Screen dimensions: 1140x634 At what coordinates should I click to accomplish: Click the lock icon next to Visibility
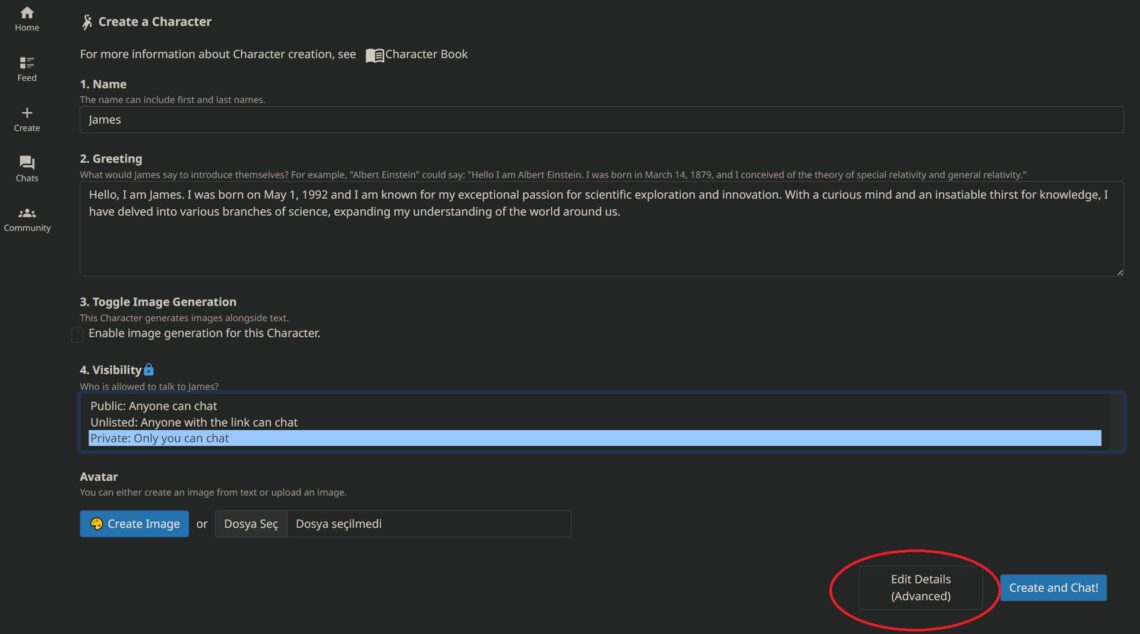click(149, 369)
